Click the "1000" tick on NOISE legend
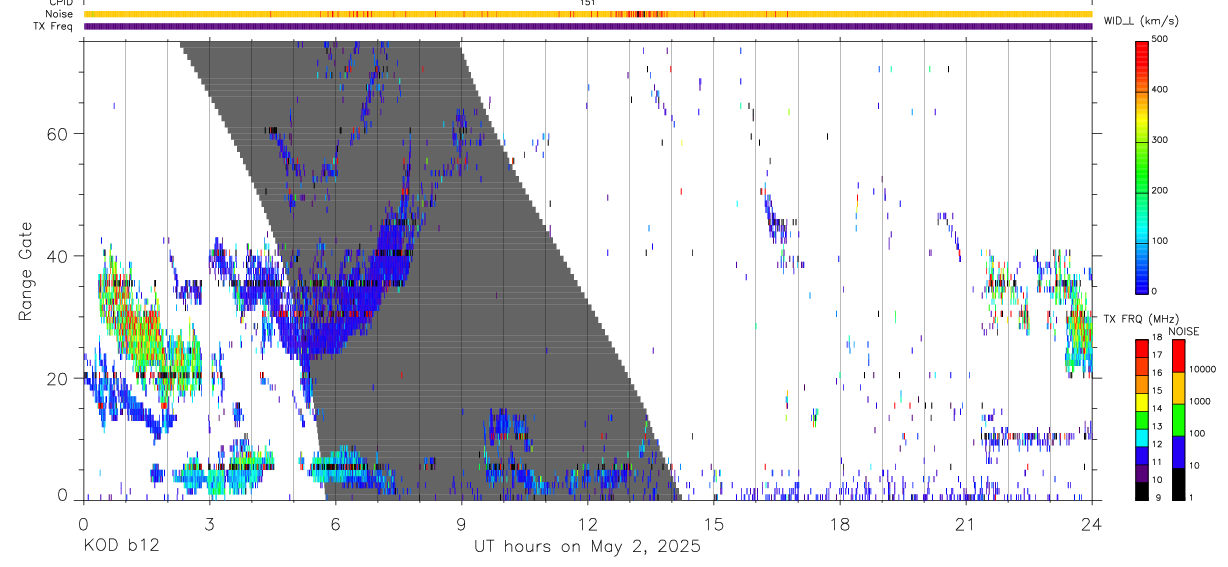The image size is (1228, 567). (x=1199, y=401)
